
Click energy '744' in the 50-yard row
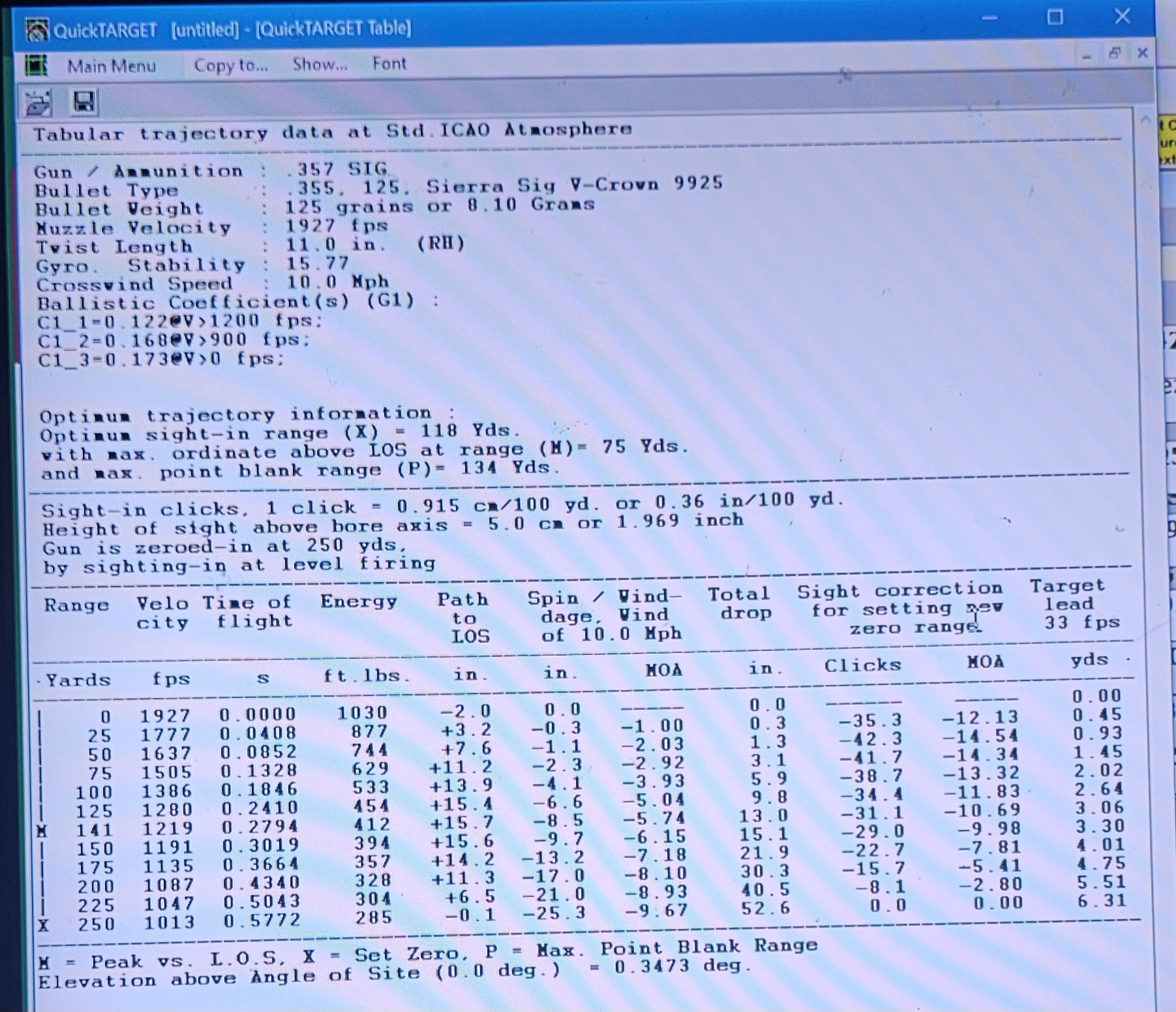coord(370,750)
